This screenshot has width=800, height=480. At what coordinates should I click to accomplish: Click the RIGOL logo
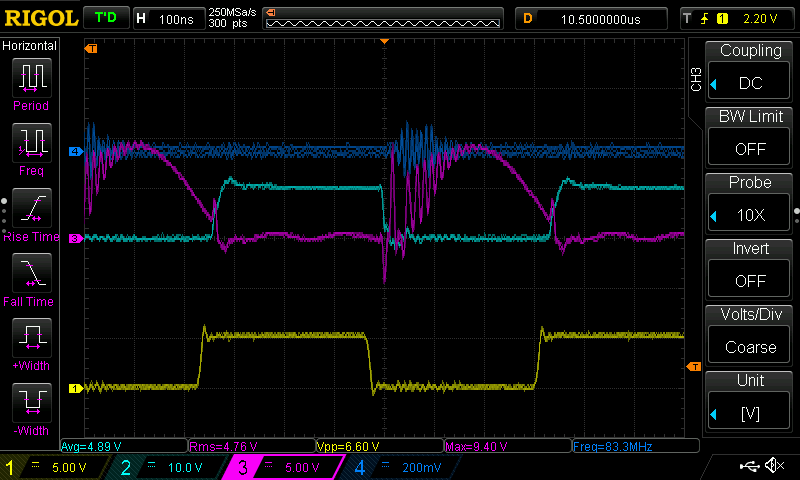(41, 18)
